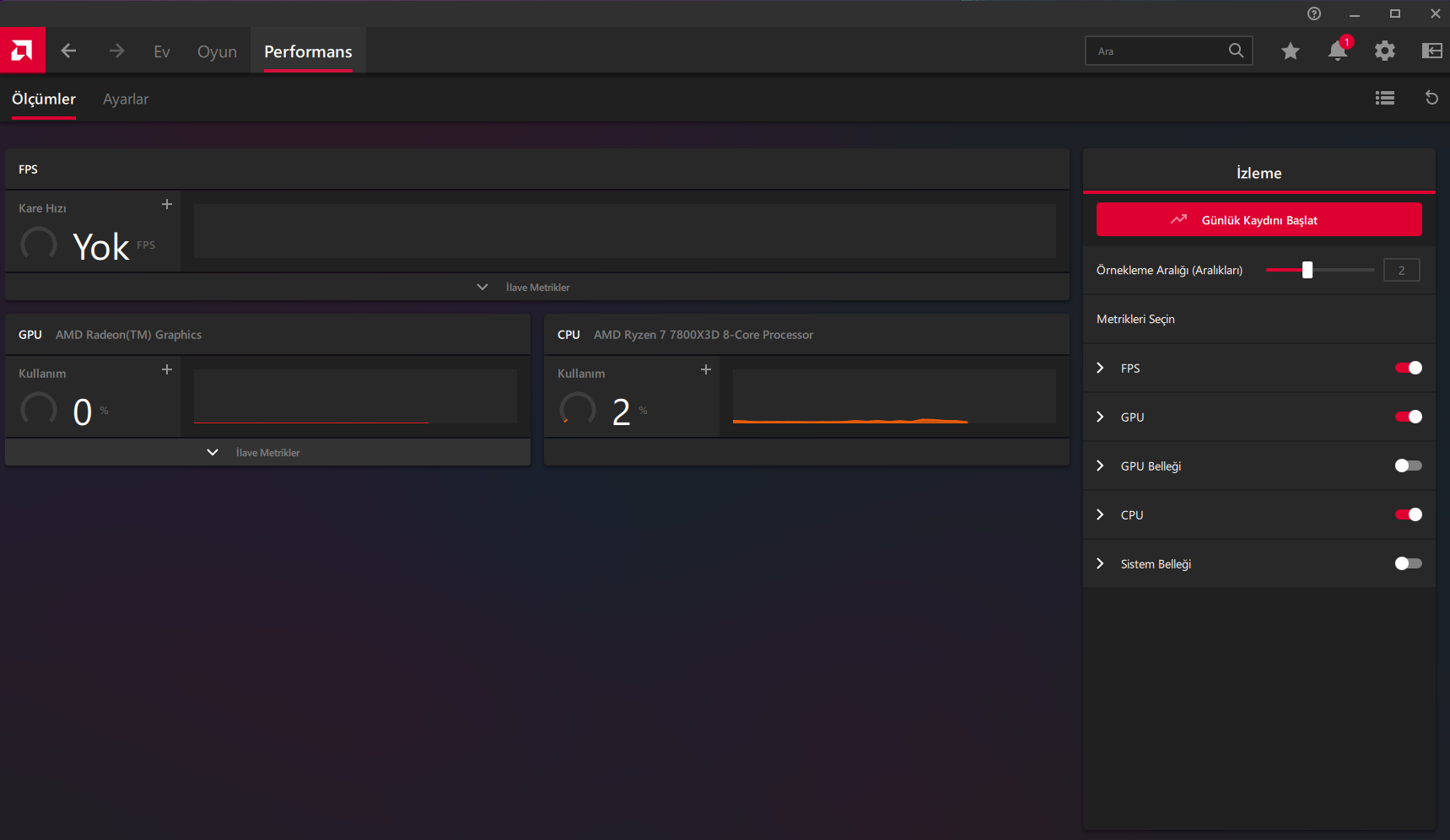The height and width of the screenshot is (840, 1450).
Task: Add GPU Kullanım metric with plus icon
Action: click(x=167, y=369)
